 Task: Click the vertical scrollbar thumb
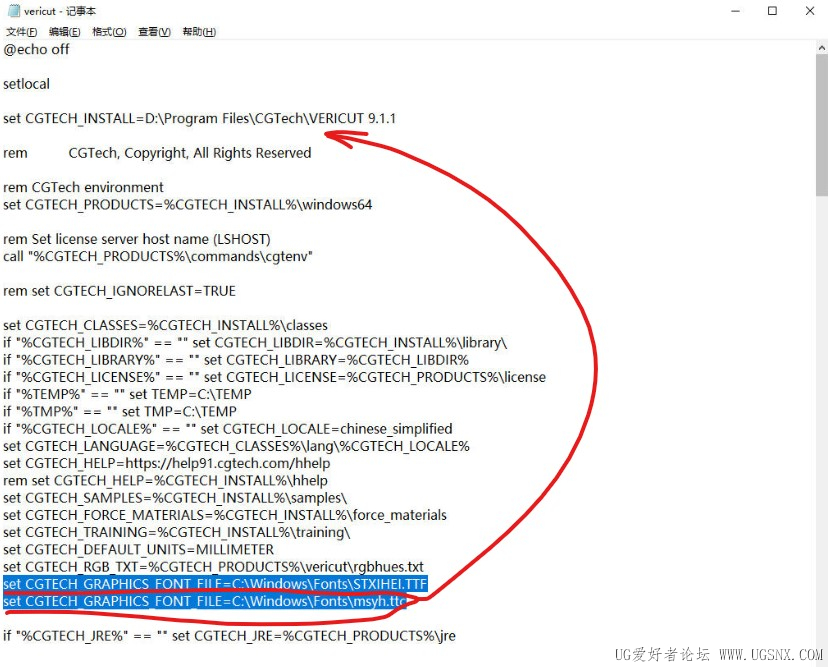click(x=822, y=125)
